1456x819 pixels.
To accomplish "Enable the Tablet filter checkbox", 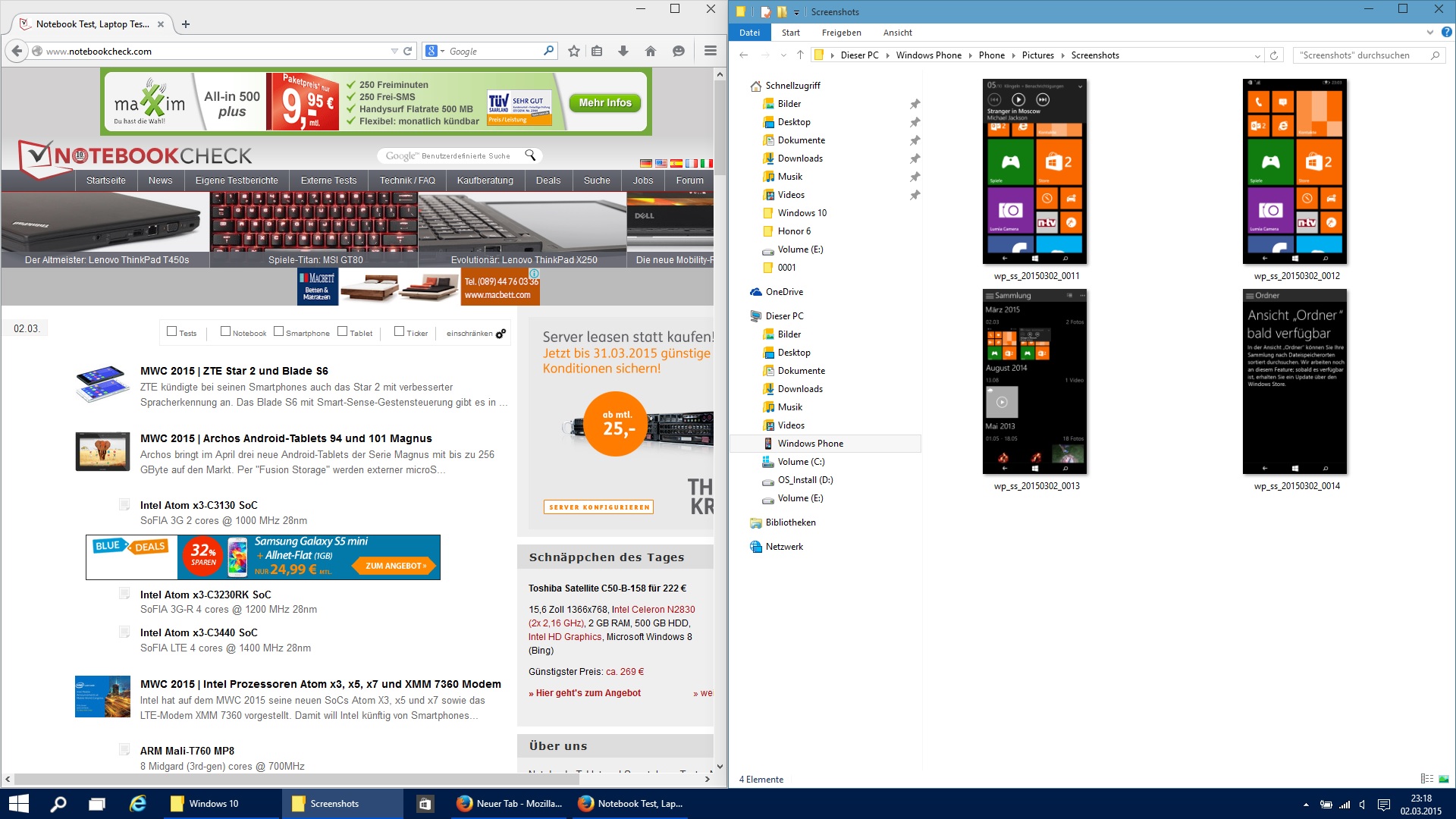I will click(342, 331).
